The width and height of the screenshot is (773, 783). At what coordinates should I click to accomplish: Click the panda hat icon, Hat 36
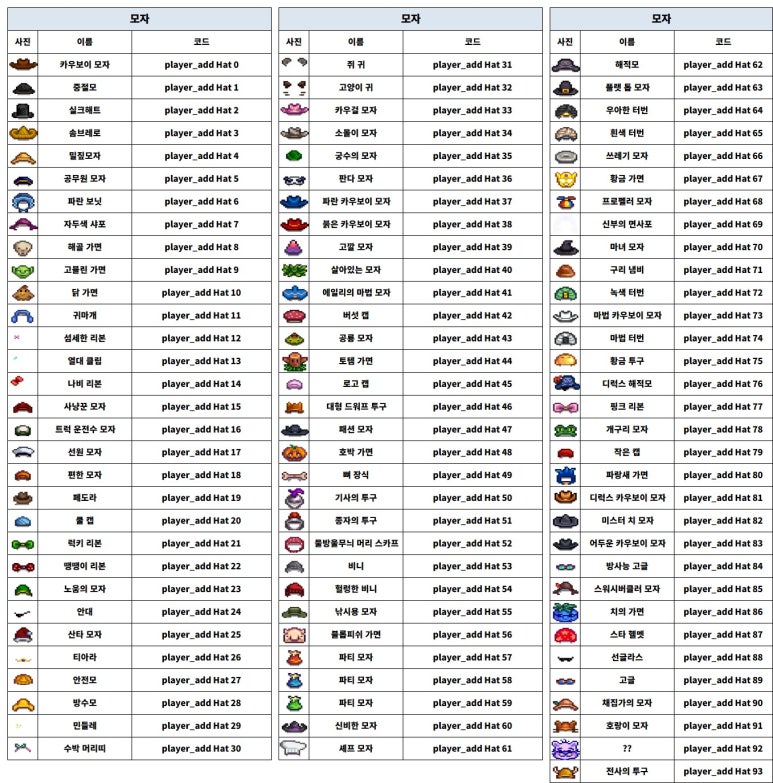[x=294, y=179]
